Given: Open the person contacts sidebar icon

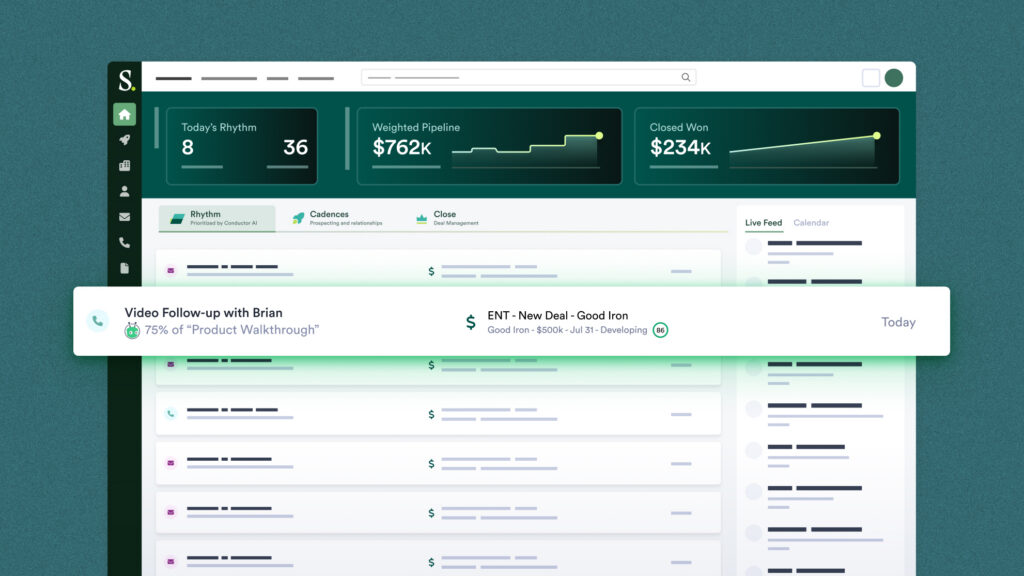Looking at the screenshot, I should click(124, 191).
